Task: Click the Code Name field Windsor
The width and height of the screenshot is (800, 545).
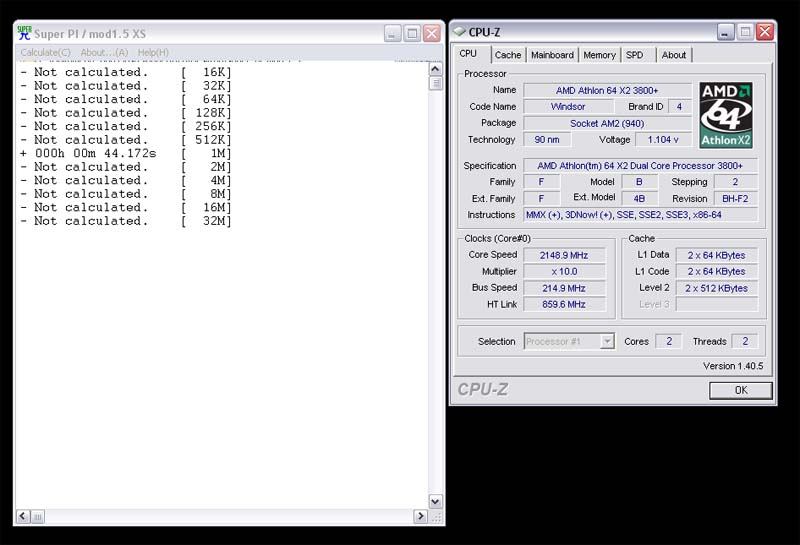Action: [568, 107]
